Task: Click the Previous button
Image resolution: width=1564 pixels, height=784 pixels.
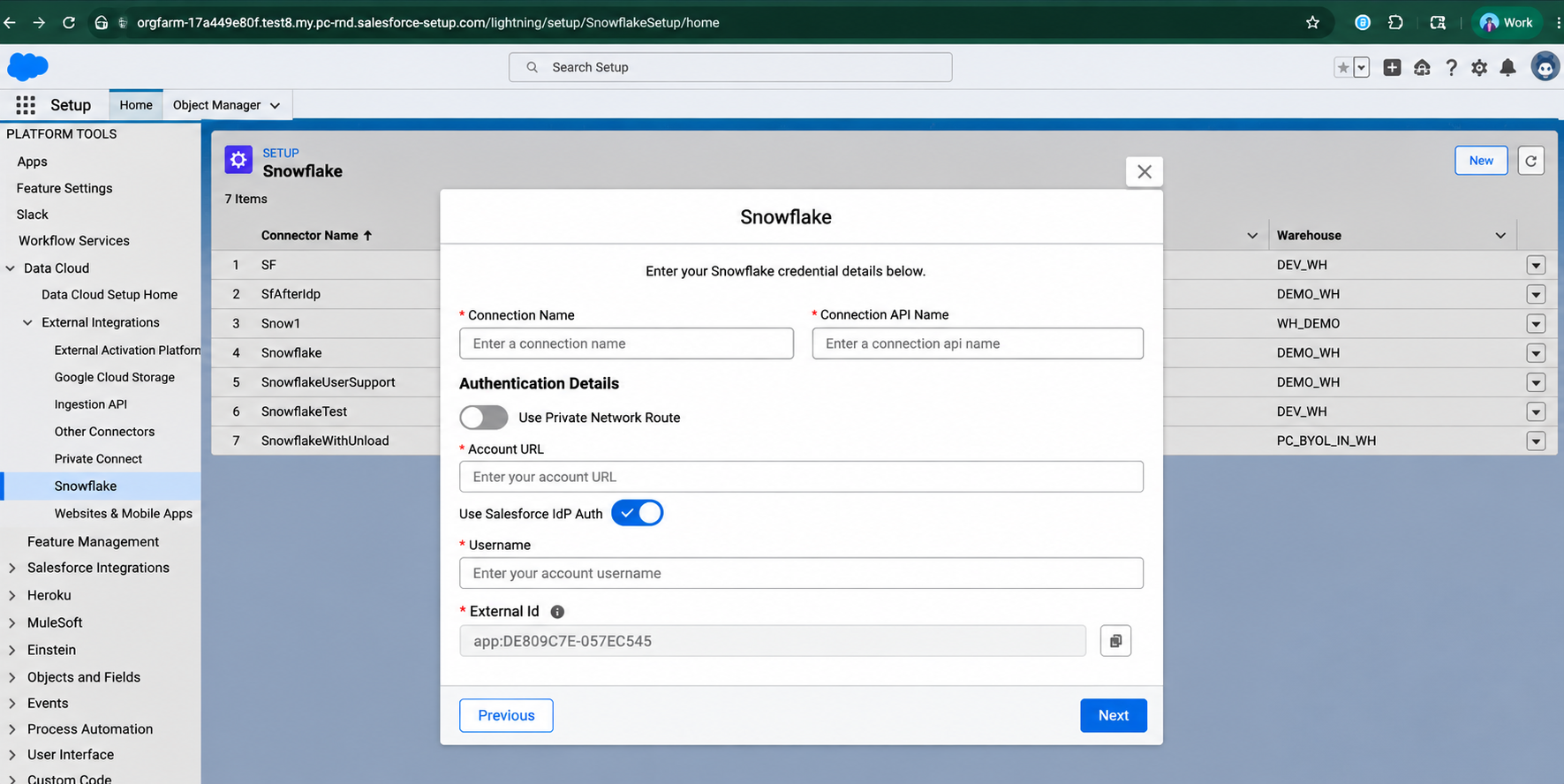Action: (x=506, y=716)
